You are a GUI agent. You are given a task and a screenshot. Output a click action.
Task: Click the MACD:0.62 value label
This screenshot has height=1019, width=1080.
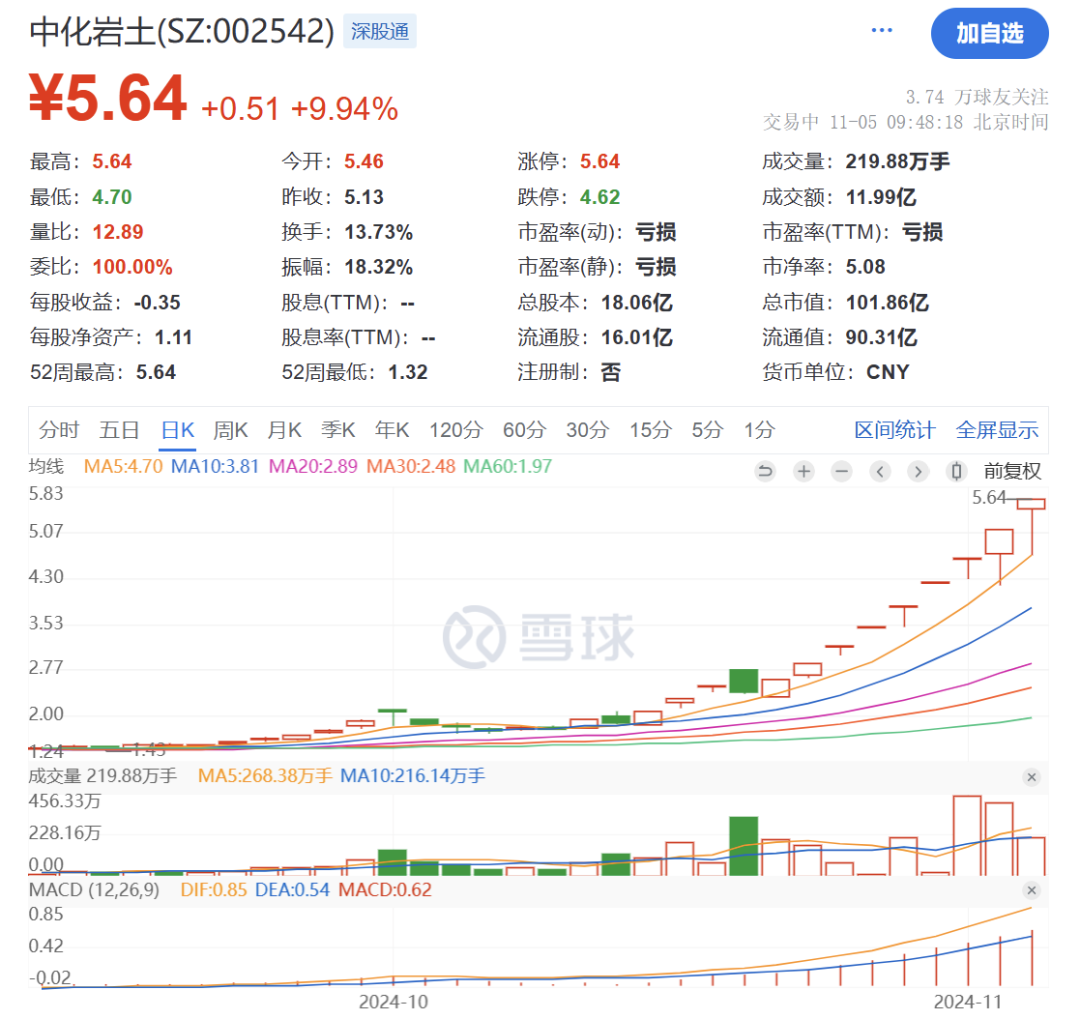click(385, 889)
